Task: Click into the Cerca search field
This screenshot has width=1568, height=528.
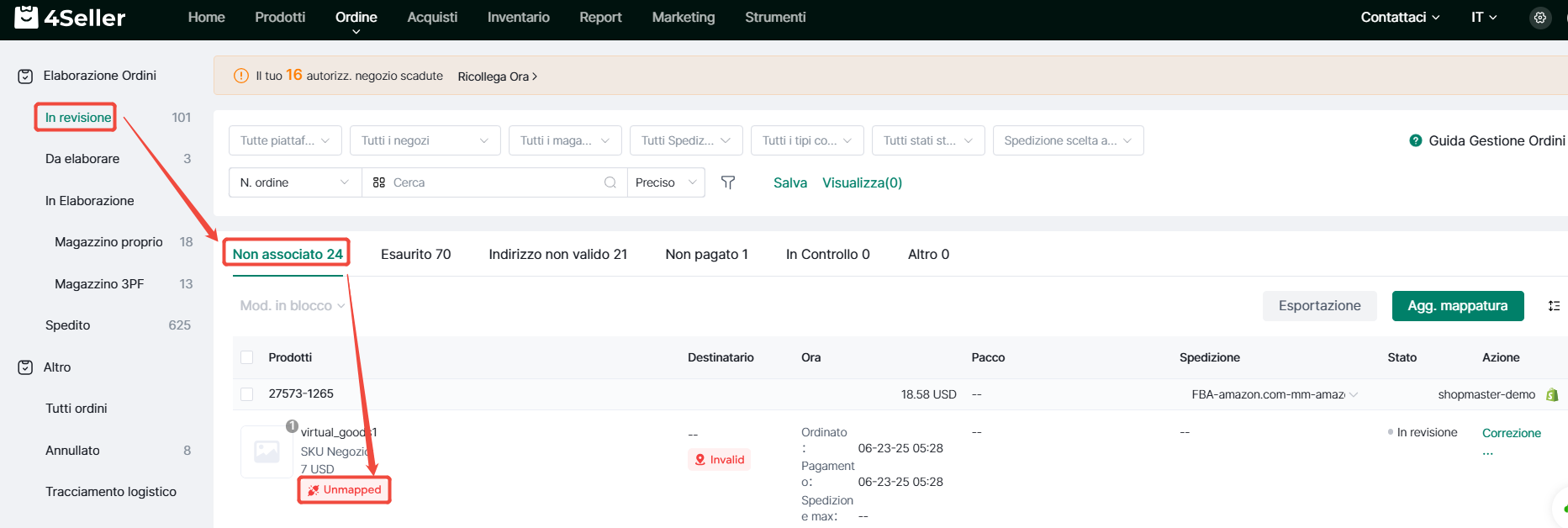Action: click(x=494, y=182)
